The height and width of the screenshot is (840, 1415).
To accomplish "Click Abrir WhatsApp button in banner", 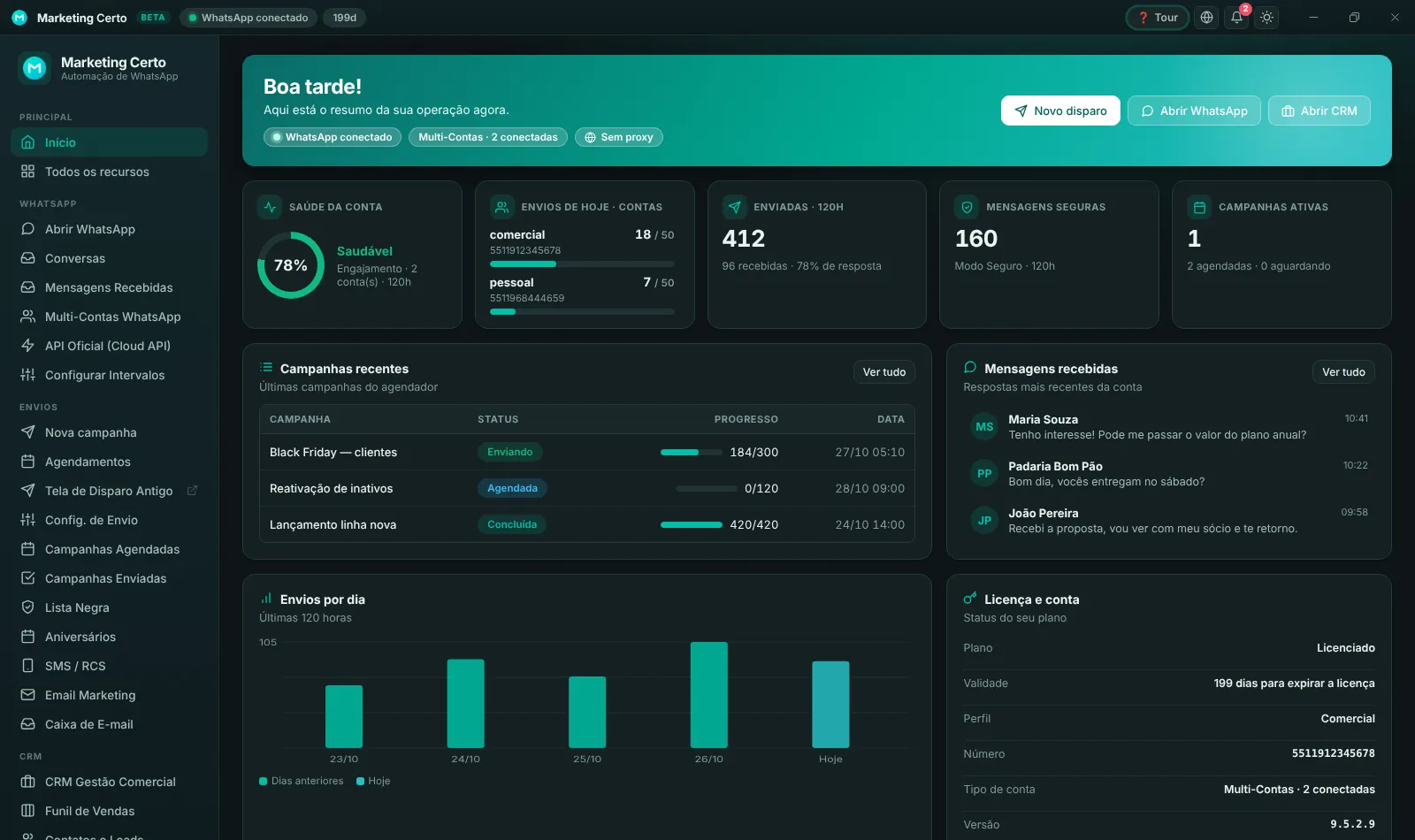I will coord(1194,111).
